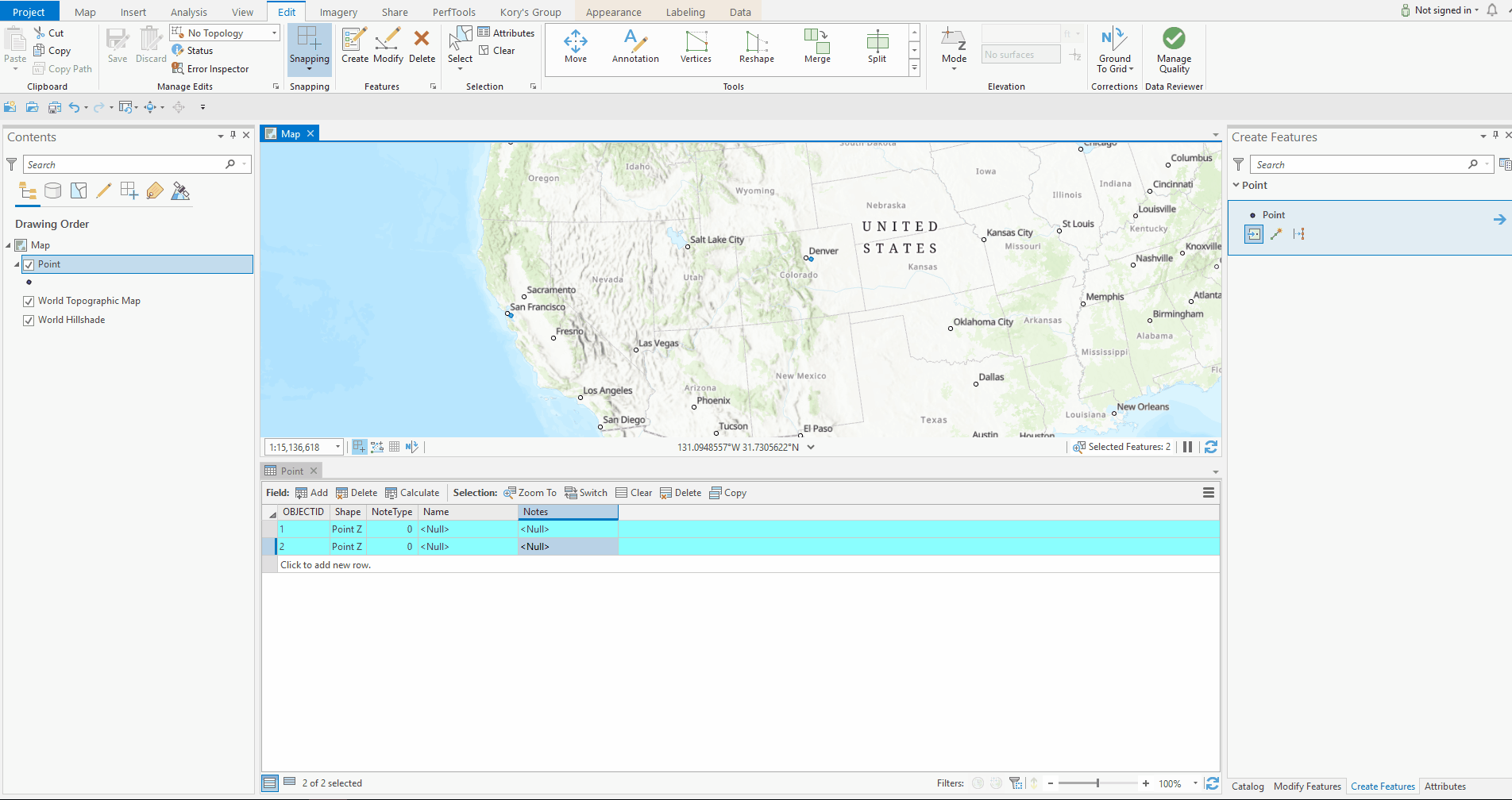Image resolution: width=1512 pixels, height=800 pixels.
Task: Open Create Features from ribbon
Action: pyautogui.click(x=355, y=46)
